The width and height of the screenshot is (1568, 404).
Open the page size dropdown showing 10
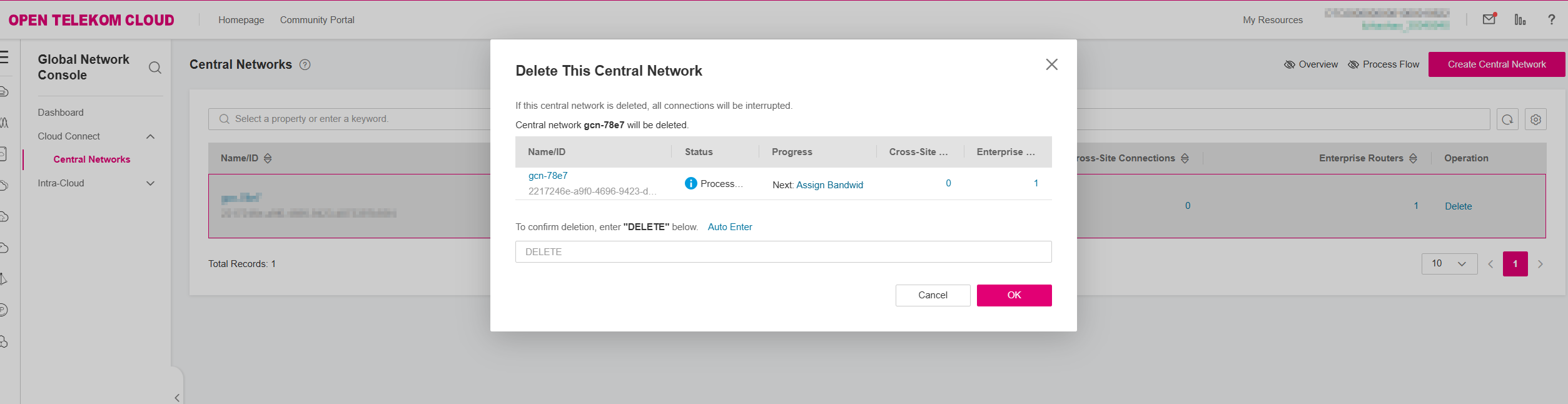click(x=1449, y=264)
